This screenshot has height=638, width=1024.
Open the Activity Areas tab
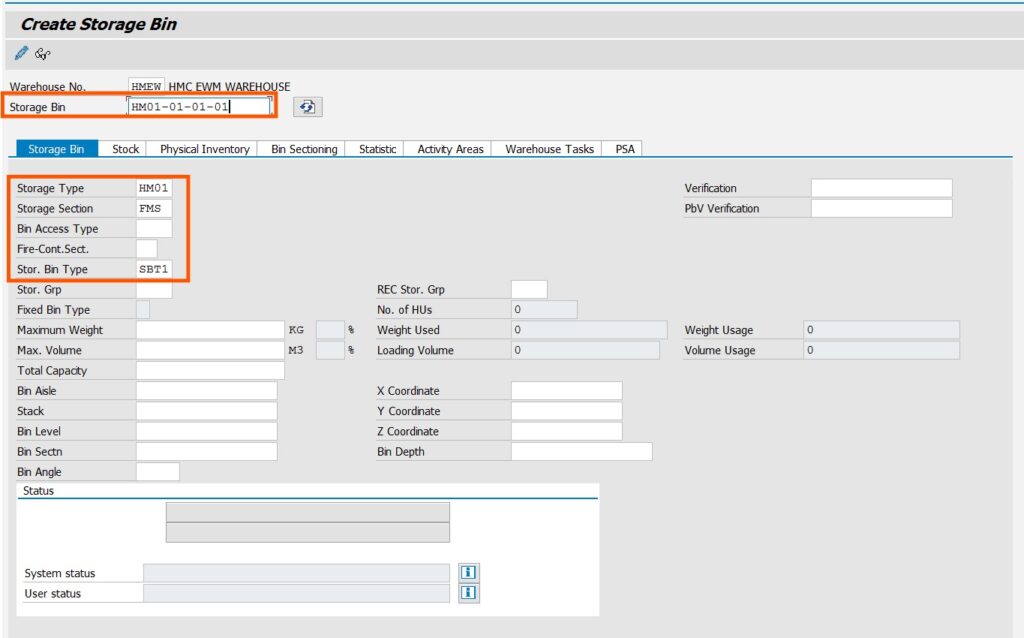click(450, 149)
